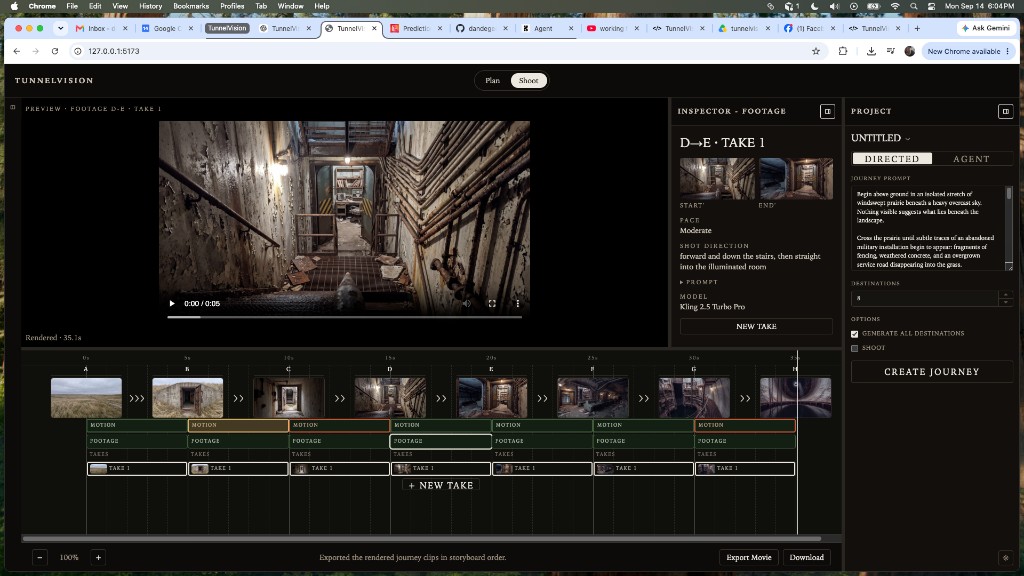Image resolution: width=1024 pixels, height=576 pixels.
Task: Enable the Shoot option checkbox
Action: tap(854, 348)
